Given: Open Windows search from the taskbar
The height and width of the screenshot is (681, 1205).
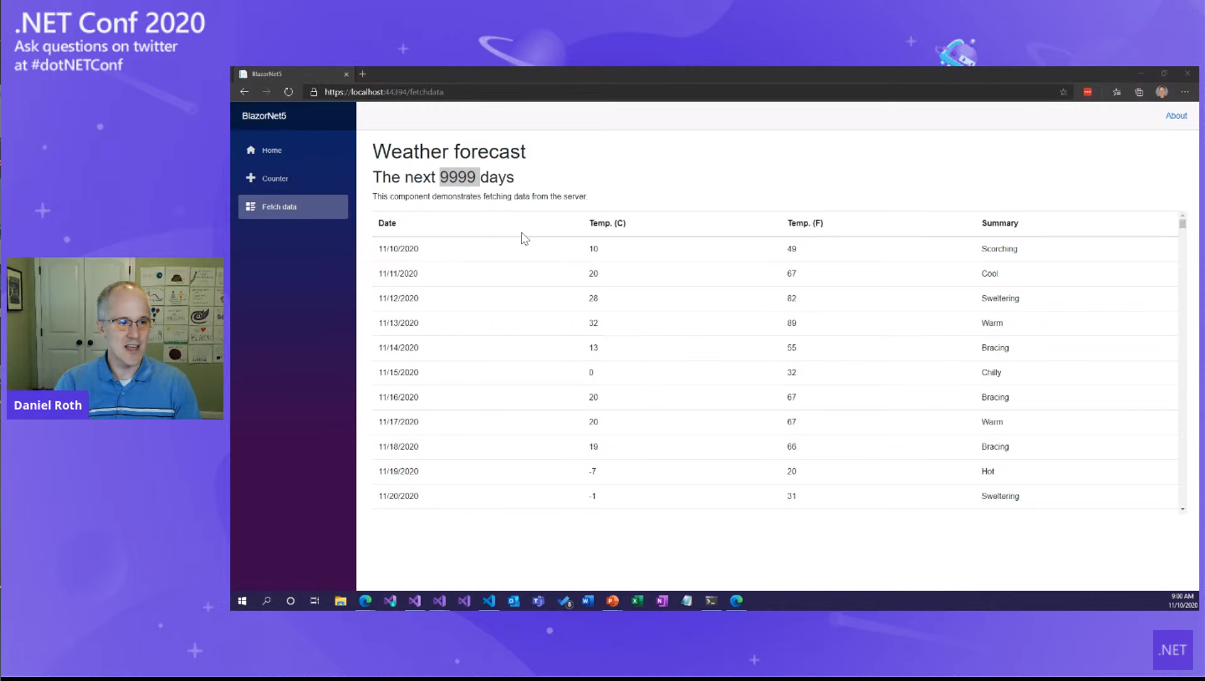Looking at the screenshot, I should (266, 601).
